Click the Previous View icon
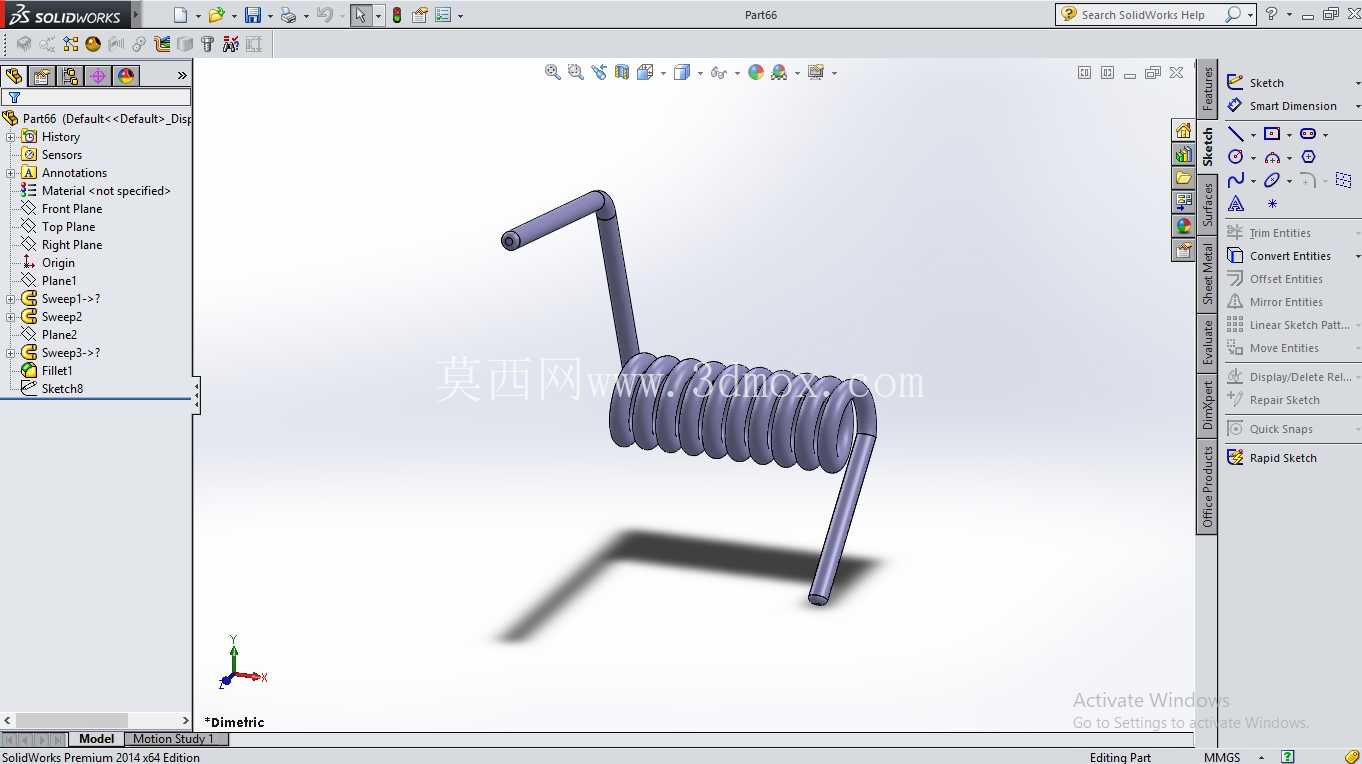Screen dimensions: 1362x764 click(x=599, y=72)
